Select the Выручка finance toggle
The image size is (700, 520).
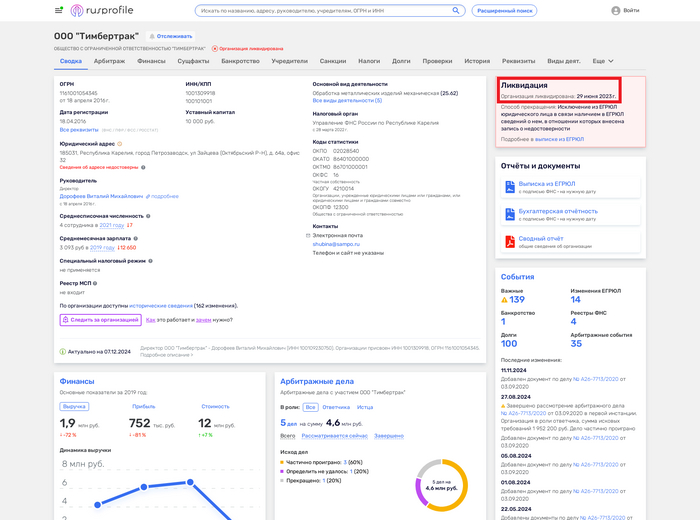74,406
